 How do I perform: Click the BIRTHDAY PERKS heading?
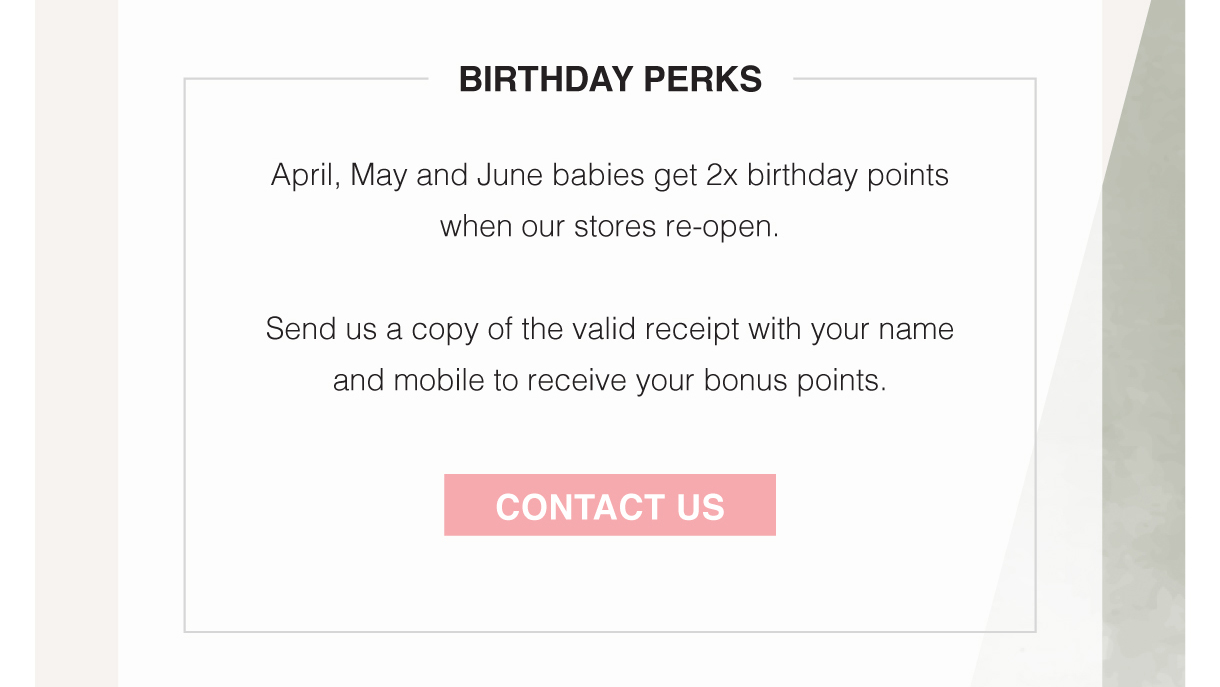coord(610,79)
